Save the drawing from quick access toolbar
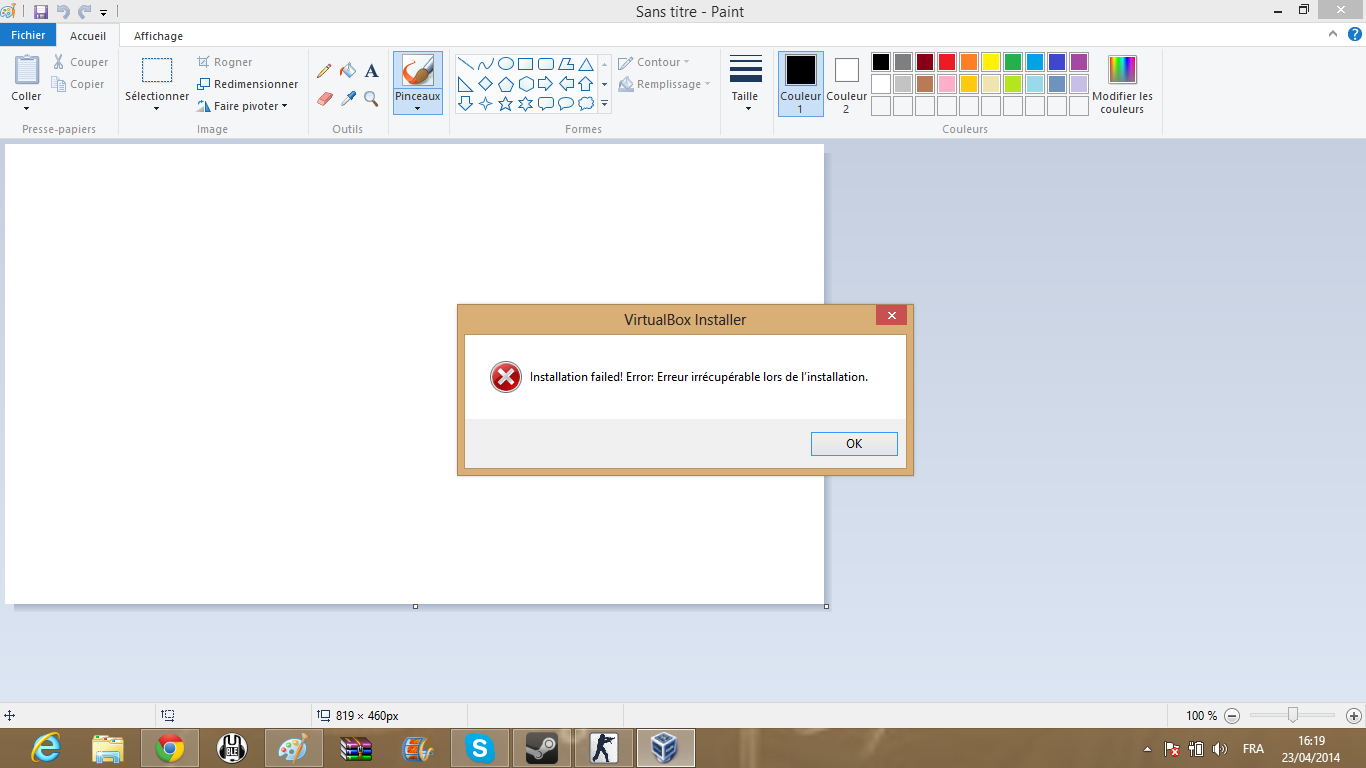 point(41,12)
